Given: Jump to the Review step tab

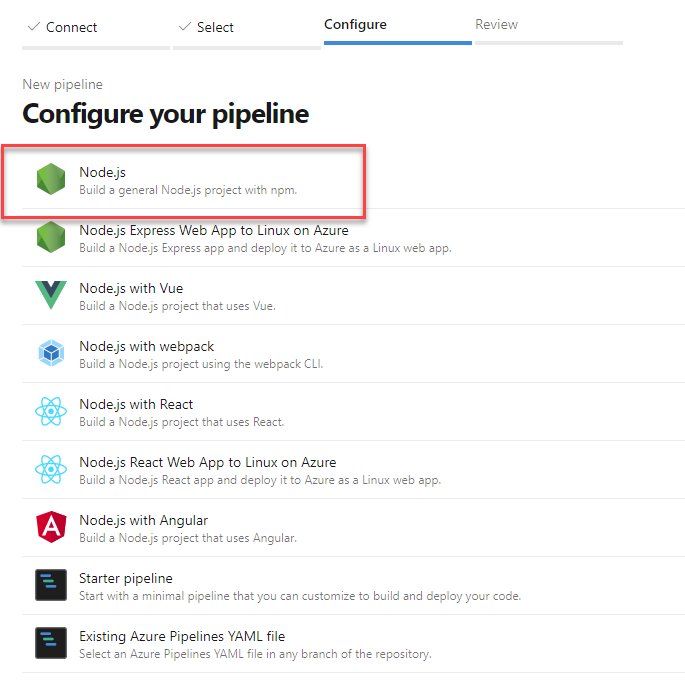Looking at the screenshot, I should pos(497,25).
